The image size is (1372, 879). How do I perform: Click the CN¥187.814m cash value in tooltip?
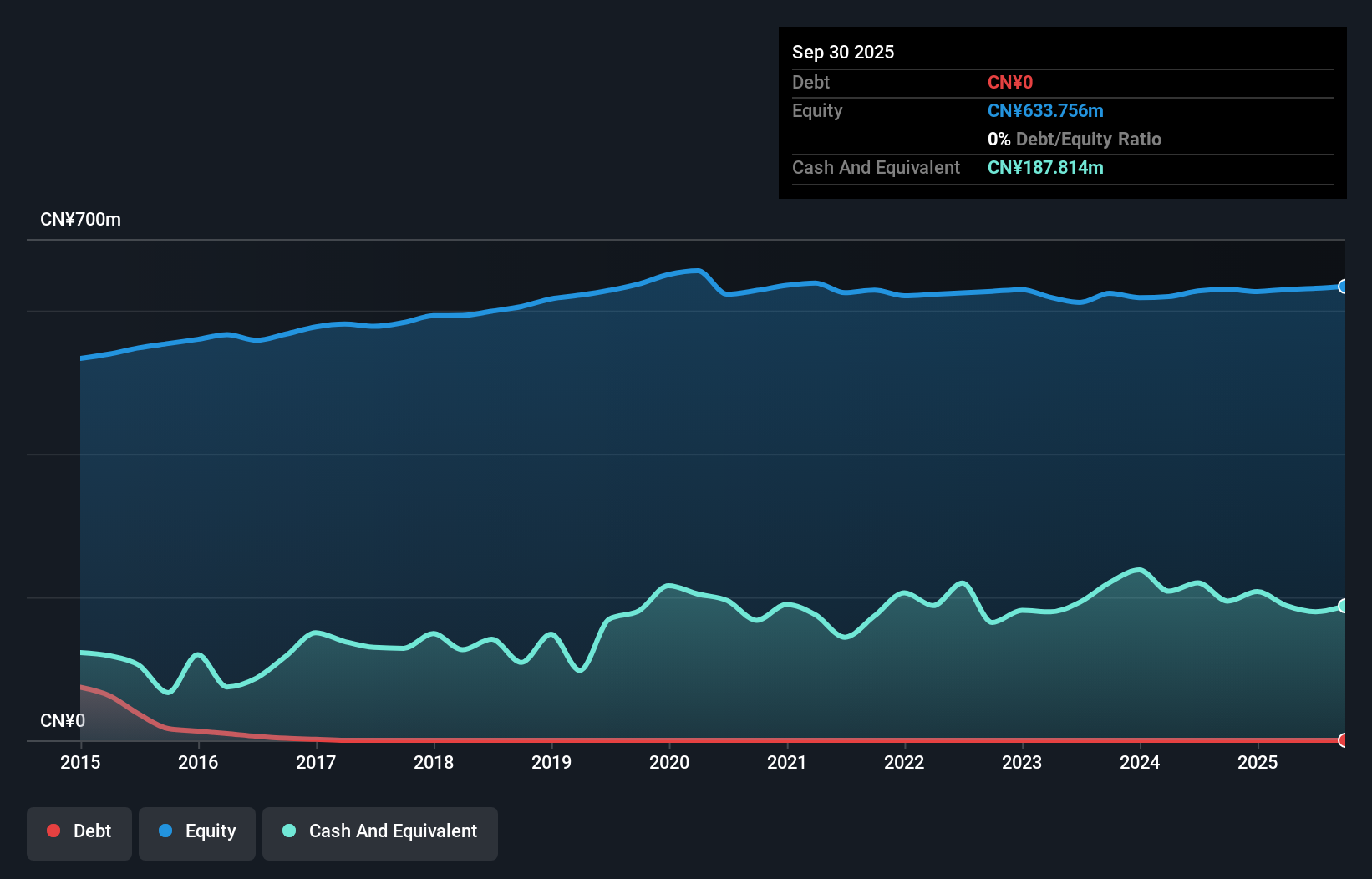(1045, 168)
